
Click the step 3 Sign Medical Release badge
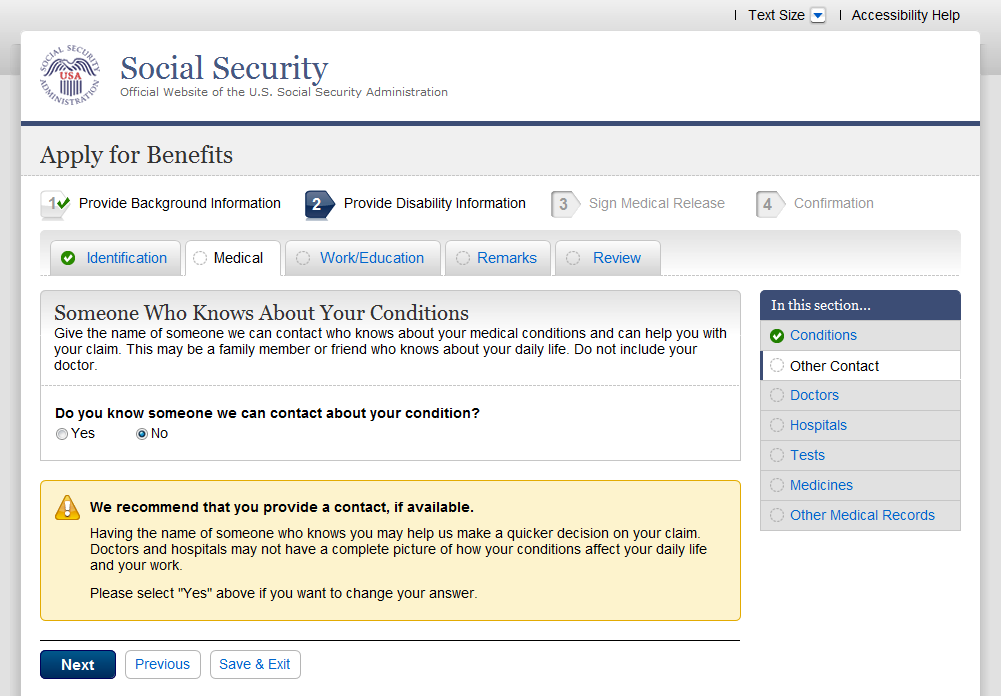pos(566,205)
